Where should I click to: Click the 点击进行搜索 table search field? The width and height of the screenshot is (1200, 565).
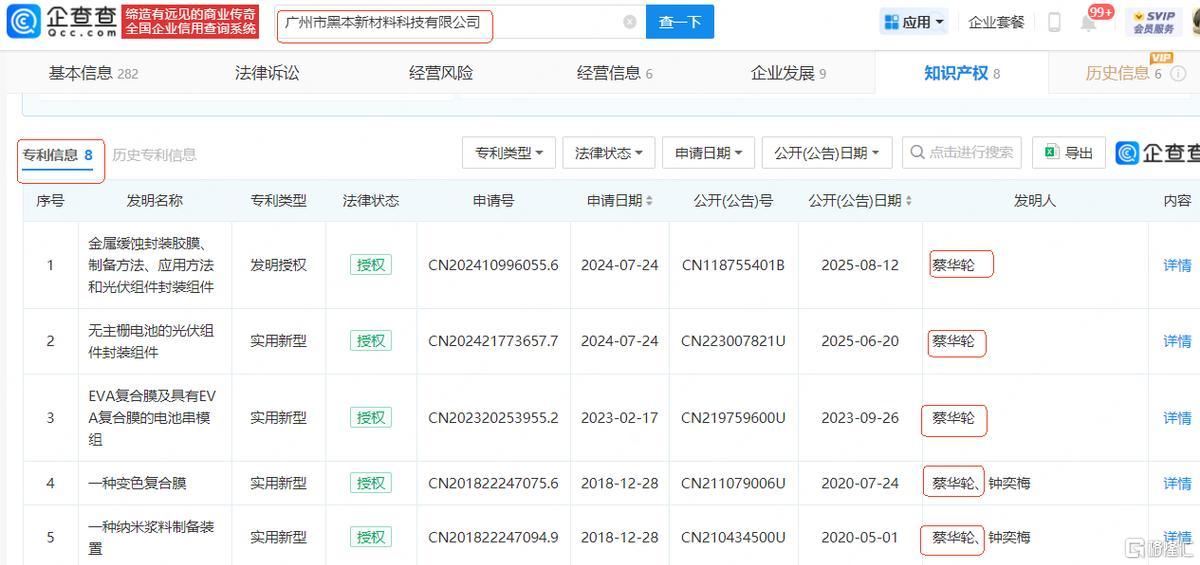961,153
